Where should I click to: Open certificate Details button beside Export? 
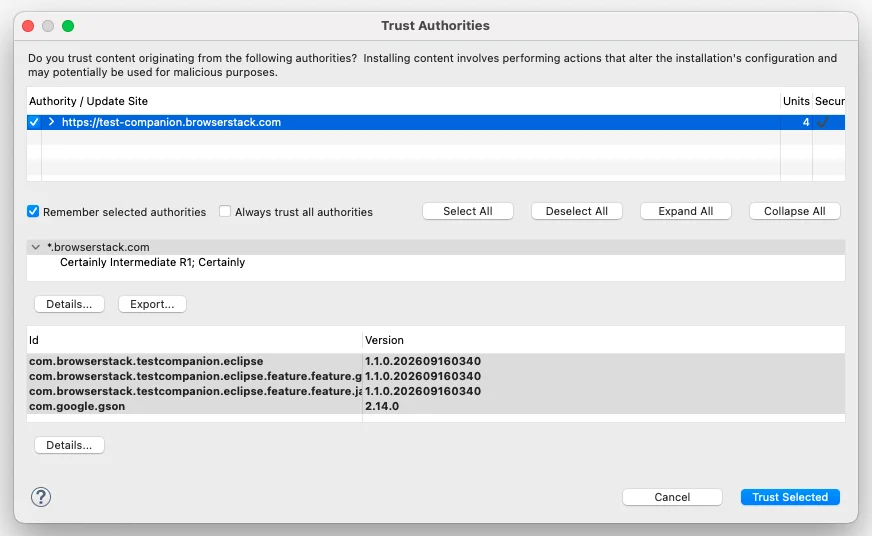click(x=69, y=304)
